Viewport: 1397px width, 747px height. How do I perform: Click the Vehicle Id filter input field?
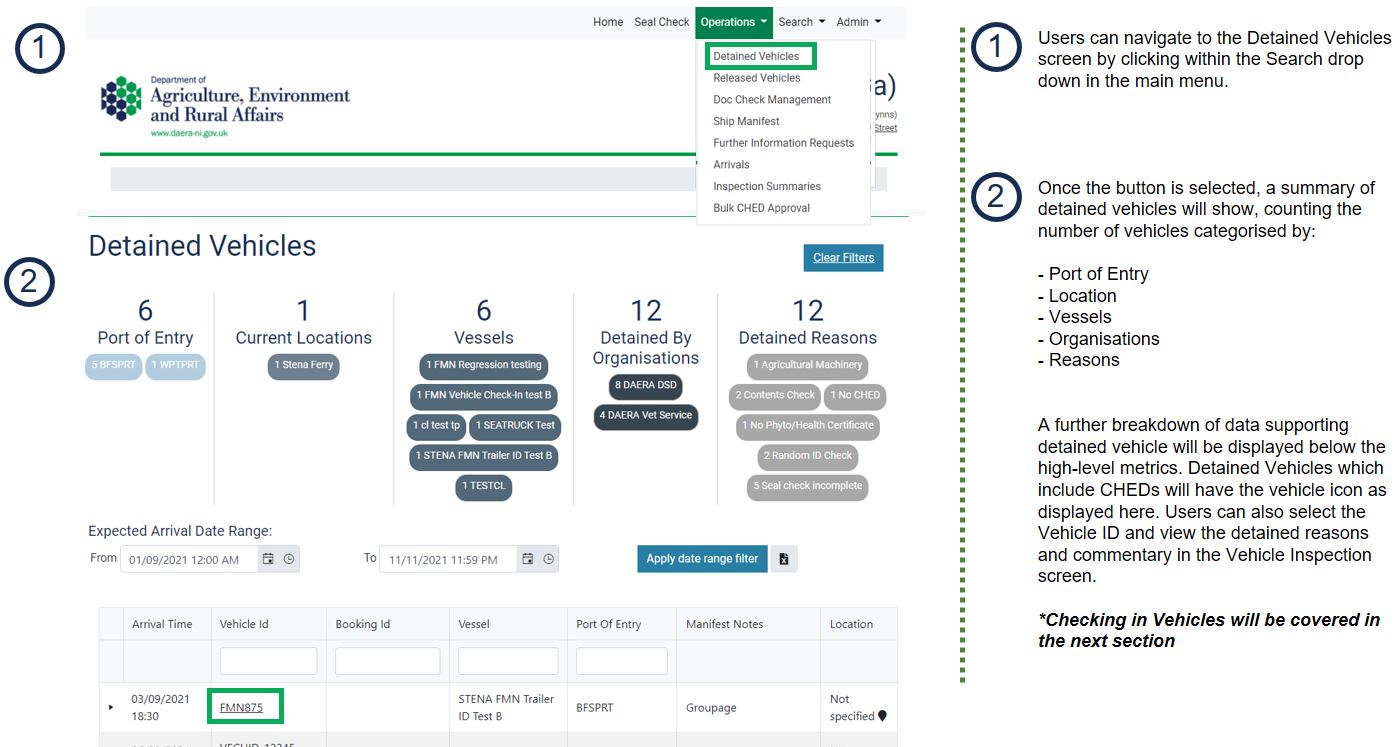[x=268, y=661]
